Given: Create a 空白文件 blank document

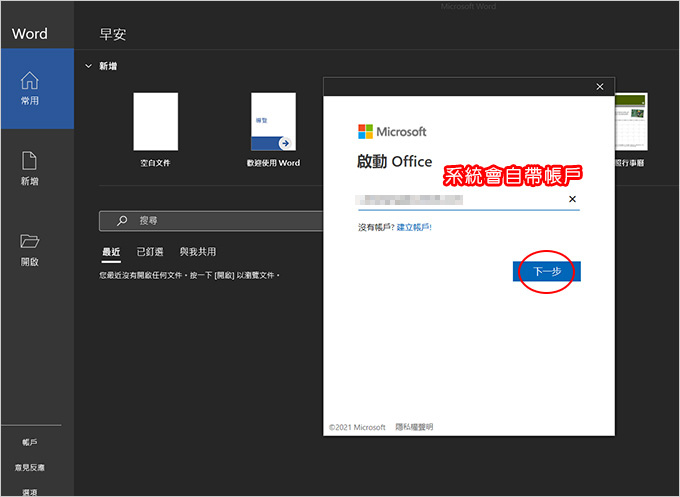Looking at the screenshot, I should (155, 130).
